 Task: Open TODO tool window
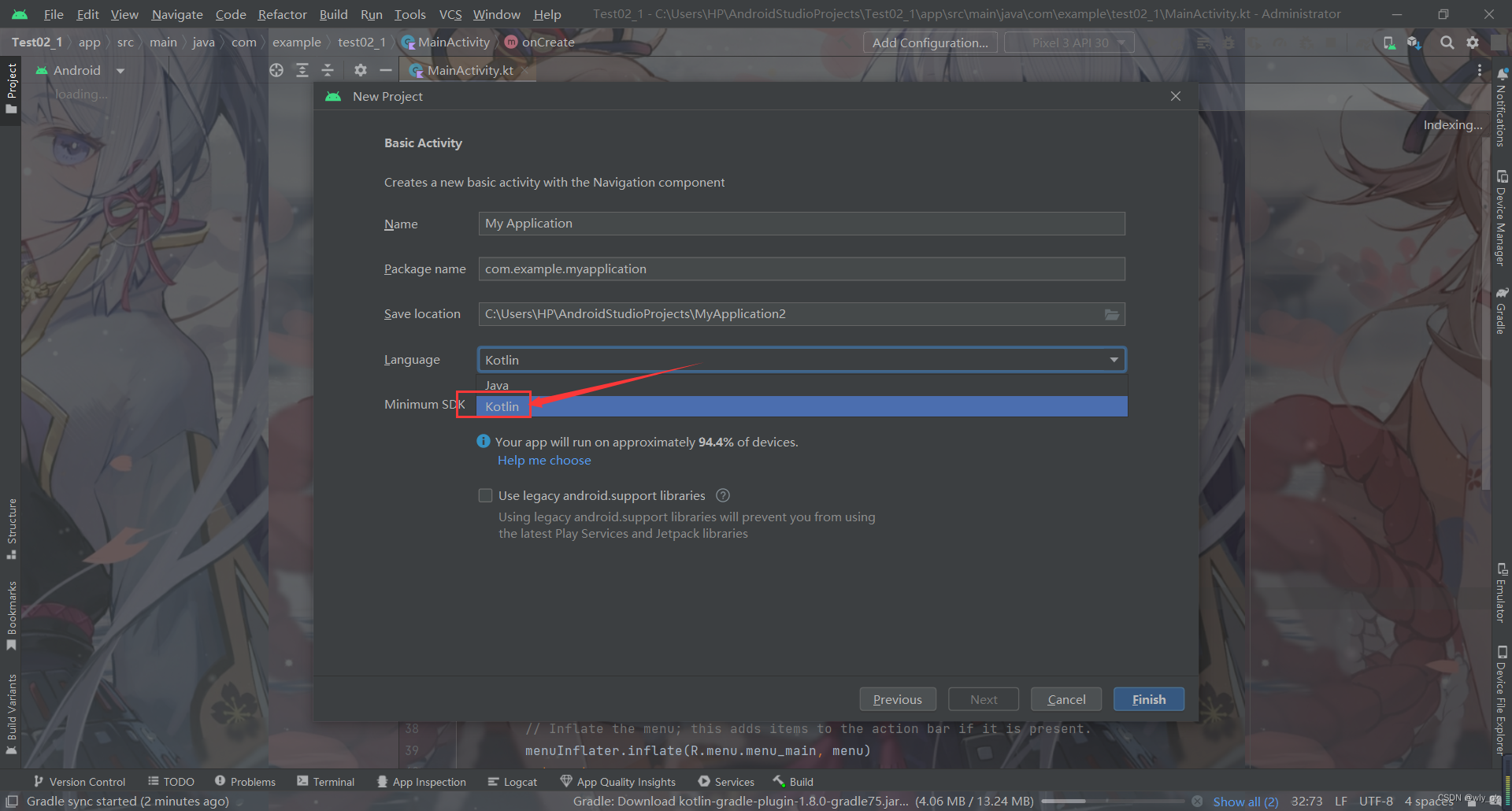point(171,782)
